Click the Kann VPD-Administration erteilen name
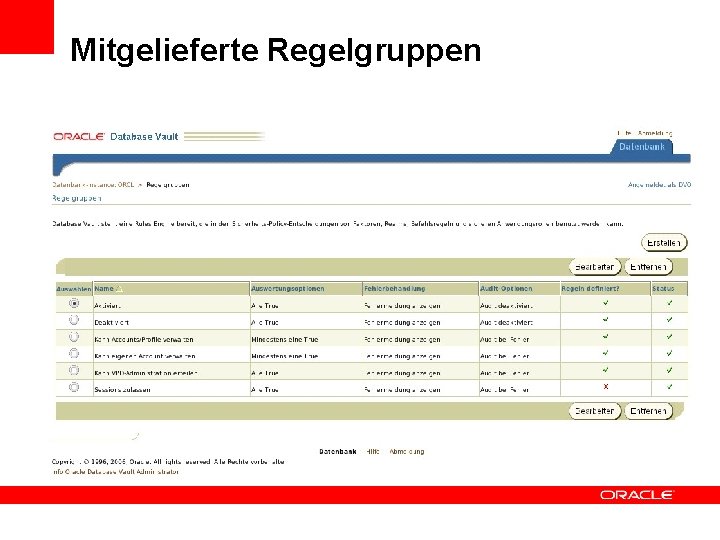The image size is (720, 540). 146,373
